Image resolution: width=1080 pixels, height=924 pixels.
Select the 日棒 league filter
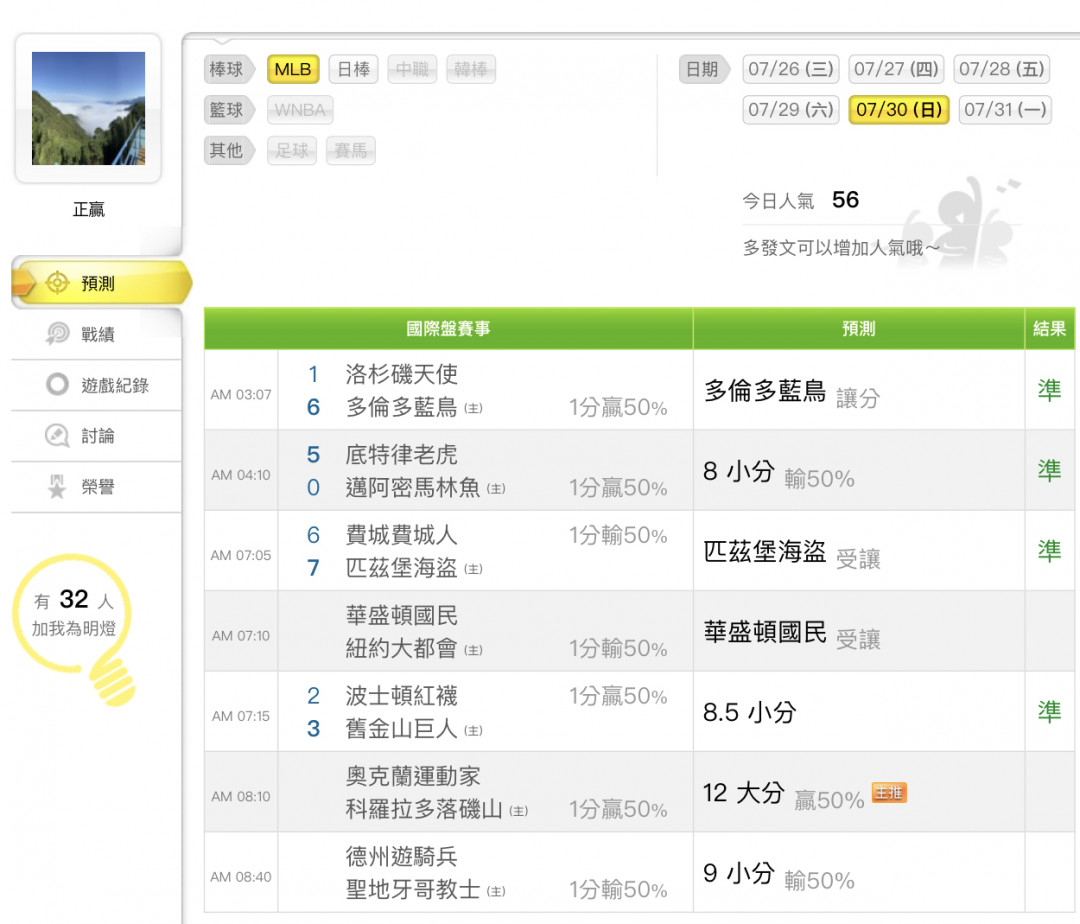click(353, 70)
